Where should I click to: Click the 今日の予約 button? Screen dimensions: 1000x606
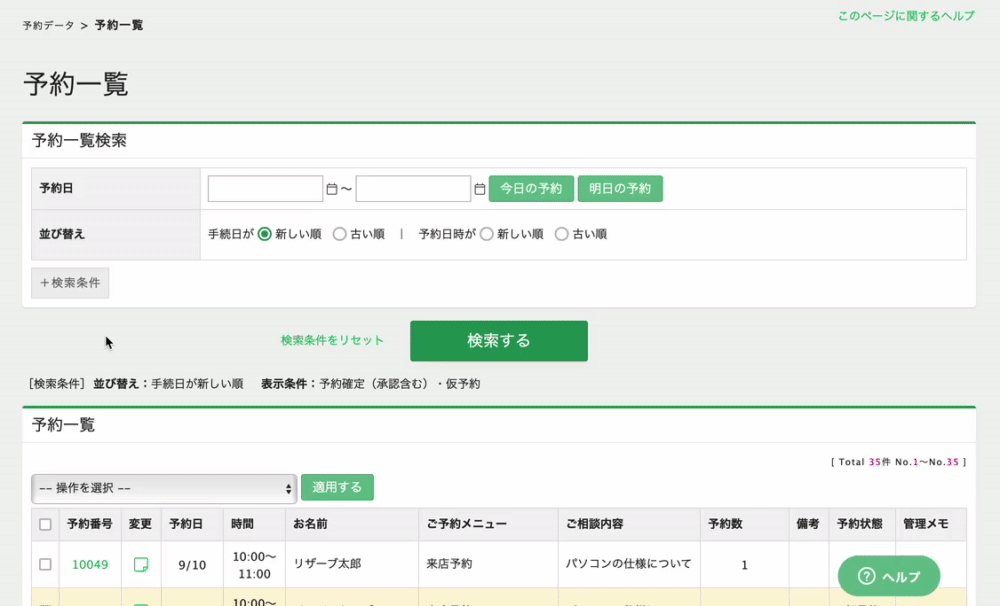(x=531, y=189)
